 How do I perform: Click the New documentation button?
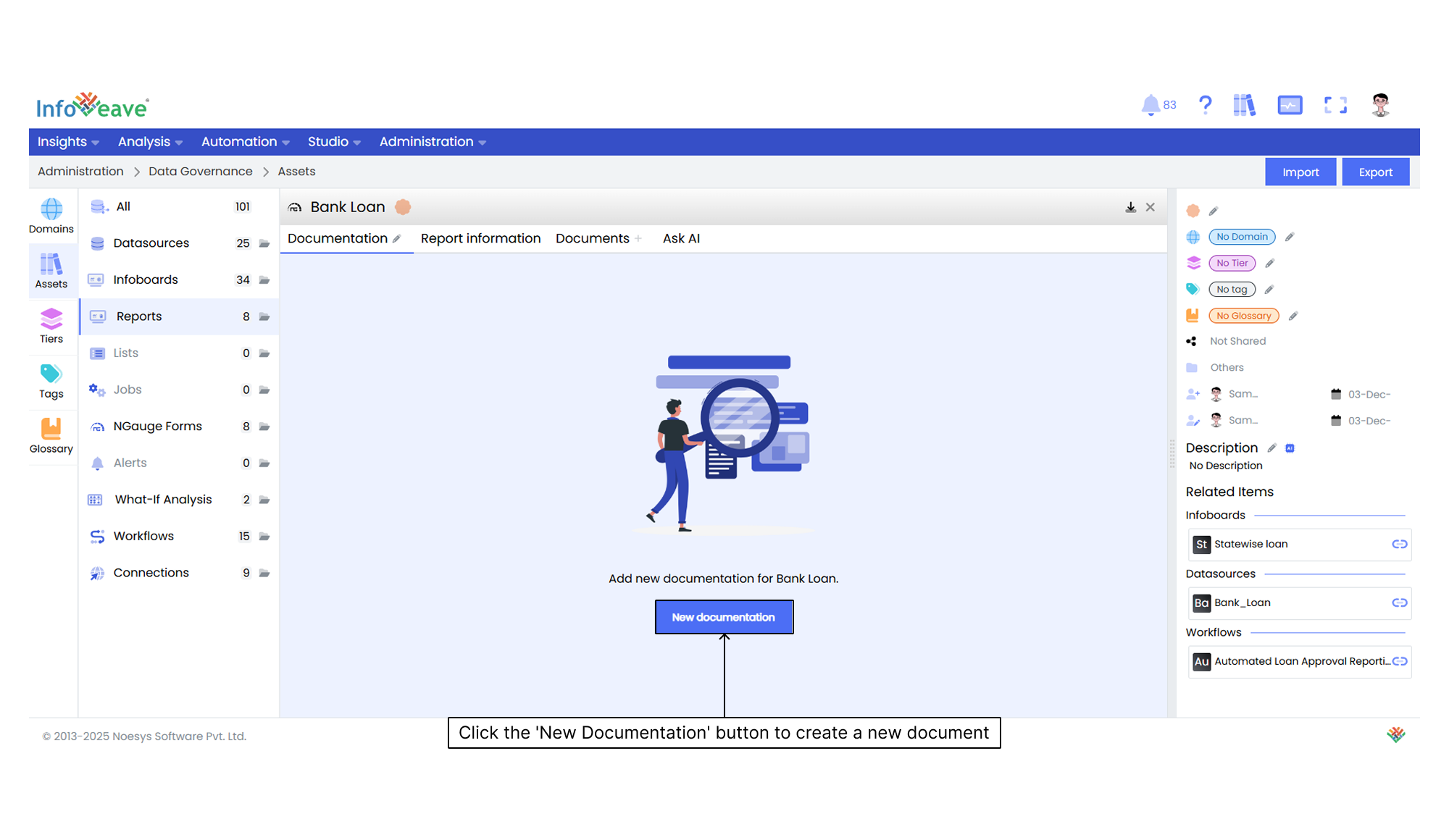click(724, 618)
